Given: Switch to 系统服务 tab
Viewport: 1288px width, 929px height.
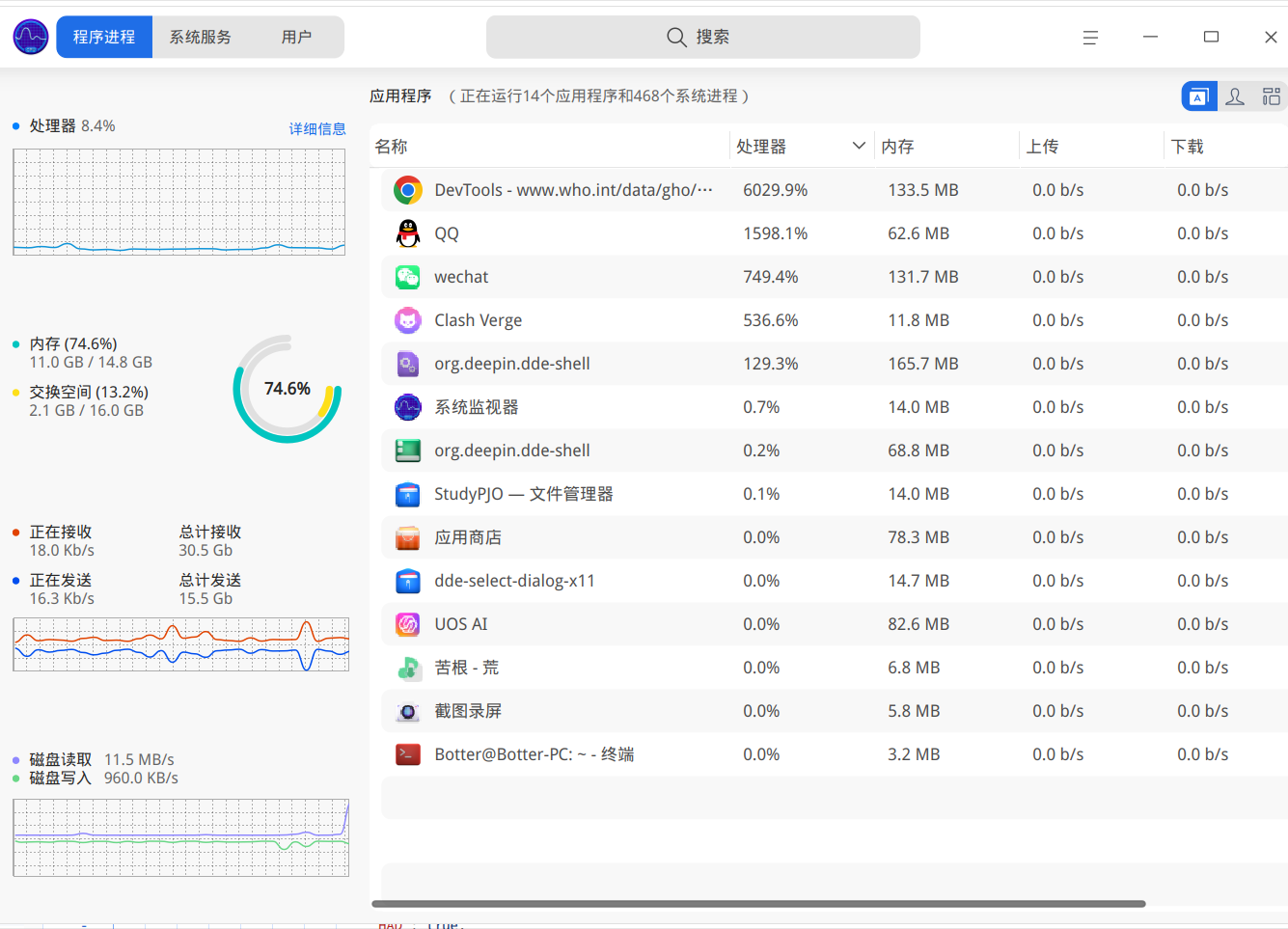Looking at the screenshot, I should pos(201,37).
